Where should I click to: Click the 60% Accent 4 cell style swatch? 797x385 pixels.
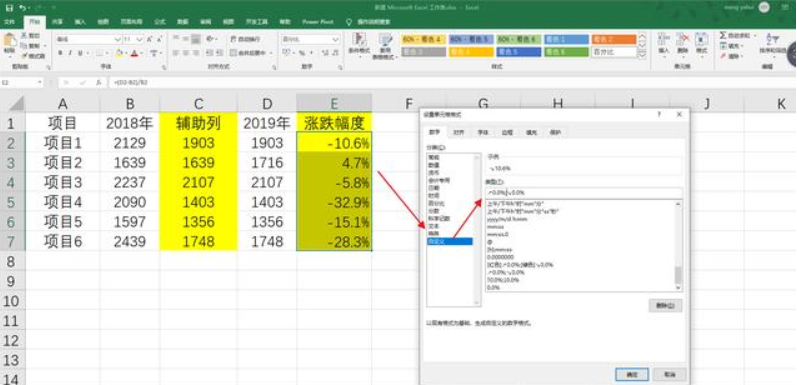point(423,39)
